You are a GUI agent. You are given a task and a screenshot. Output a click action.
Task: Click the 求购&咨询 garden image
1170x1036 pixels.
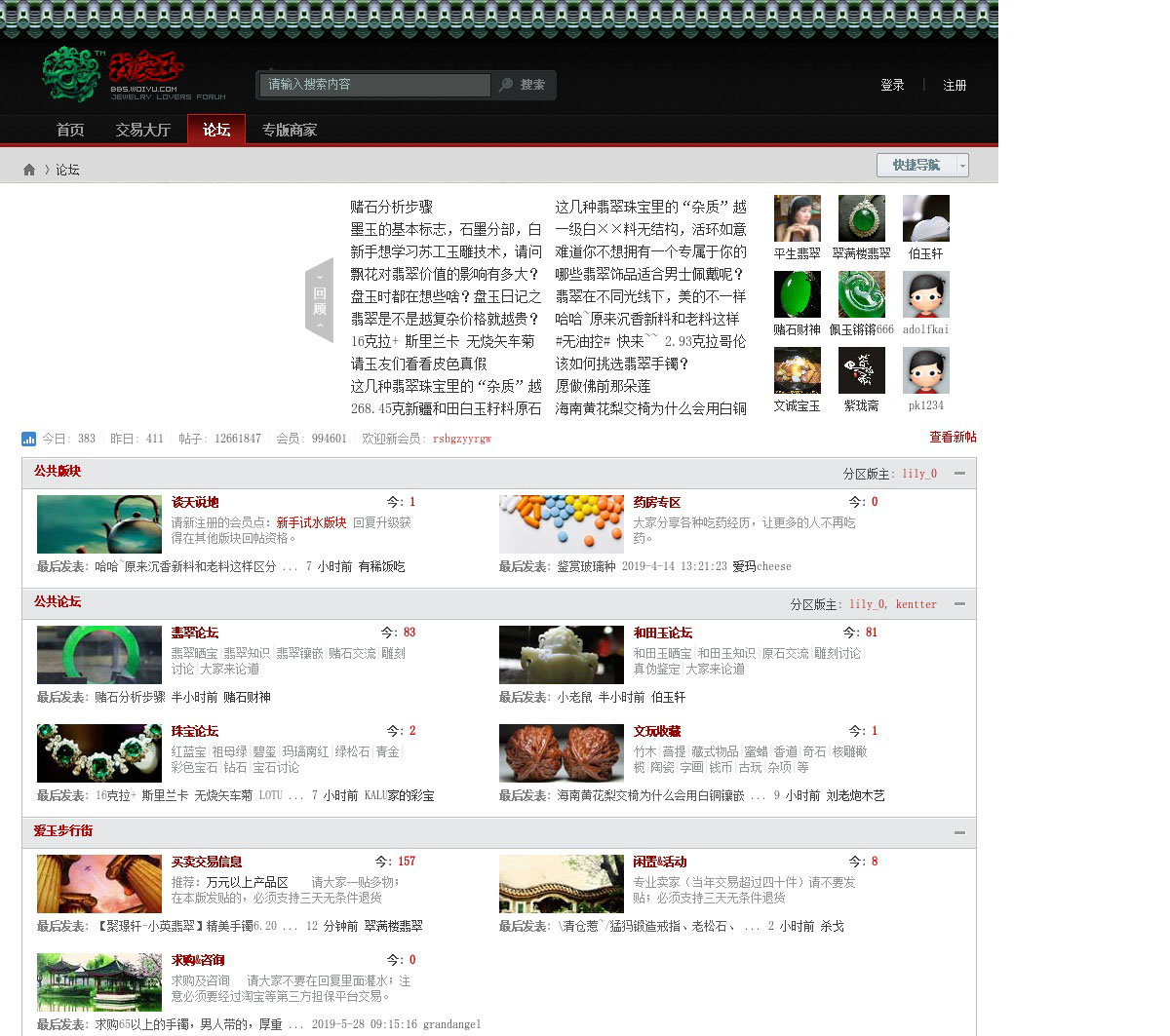(99, 982)
